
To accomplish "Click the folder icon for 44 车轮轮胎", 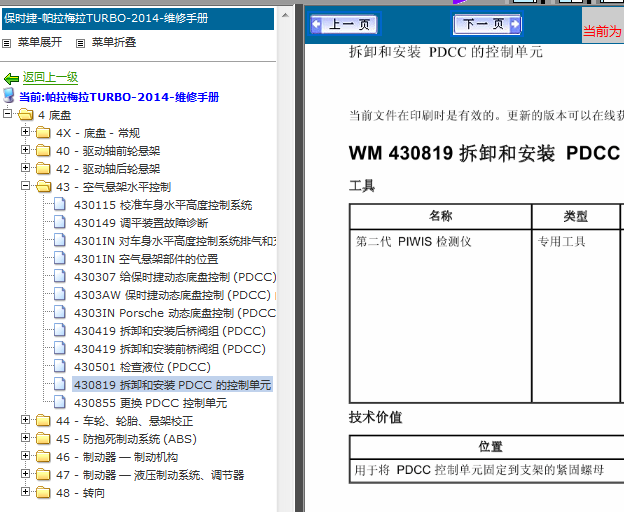I will (43, 421).
